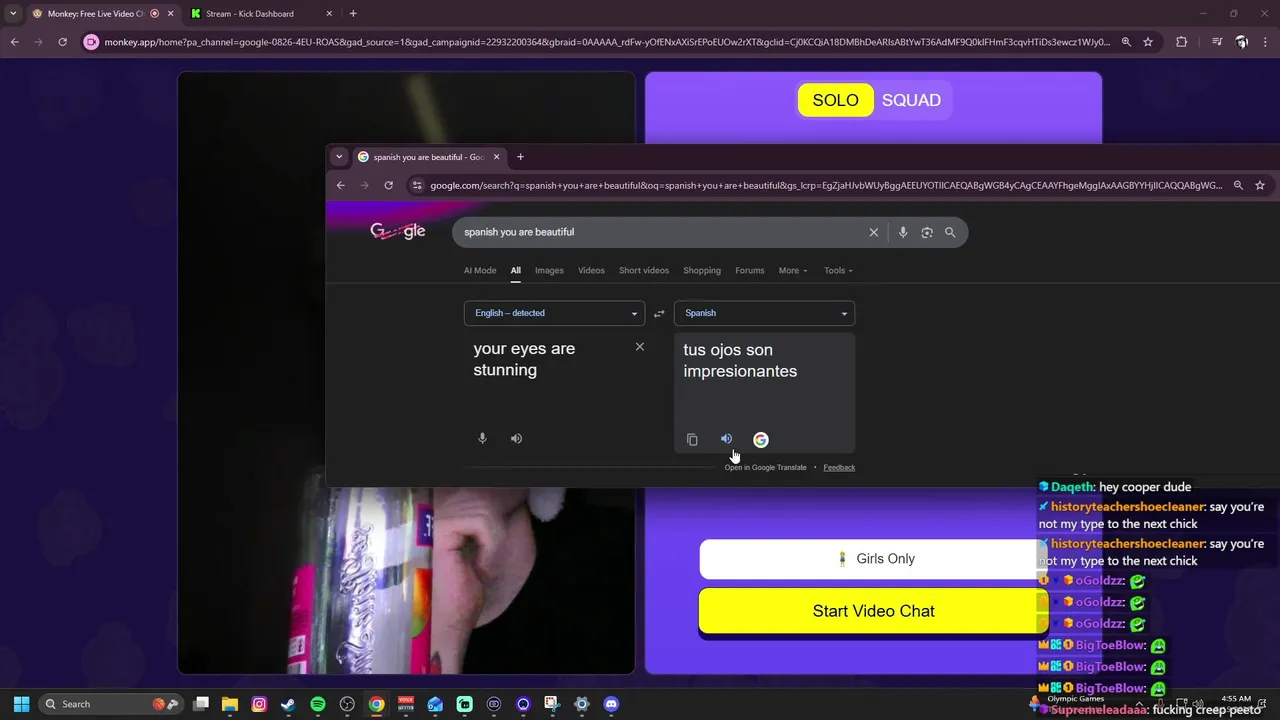Image resolution: width=1280 pixels, height=720 pixels.
Task: Open zoom control in Google window address bar
Action: pos(1238,185)
